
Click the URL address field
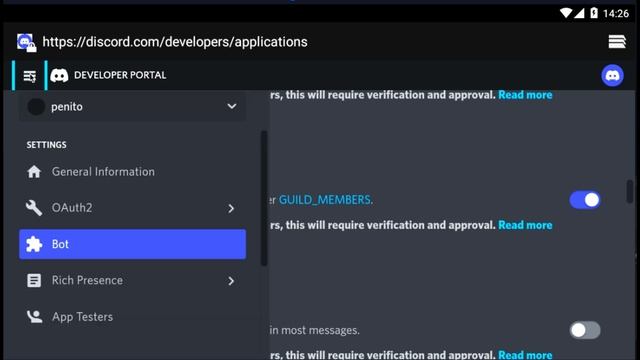point(175,42)
